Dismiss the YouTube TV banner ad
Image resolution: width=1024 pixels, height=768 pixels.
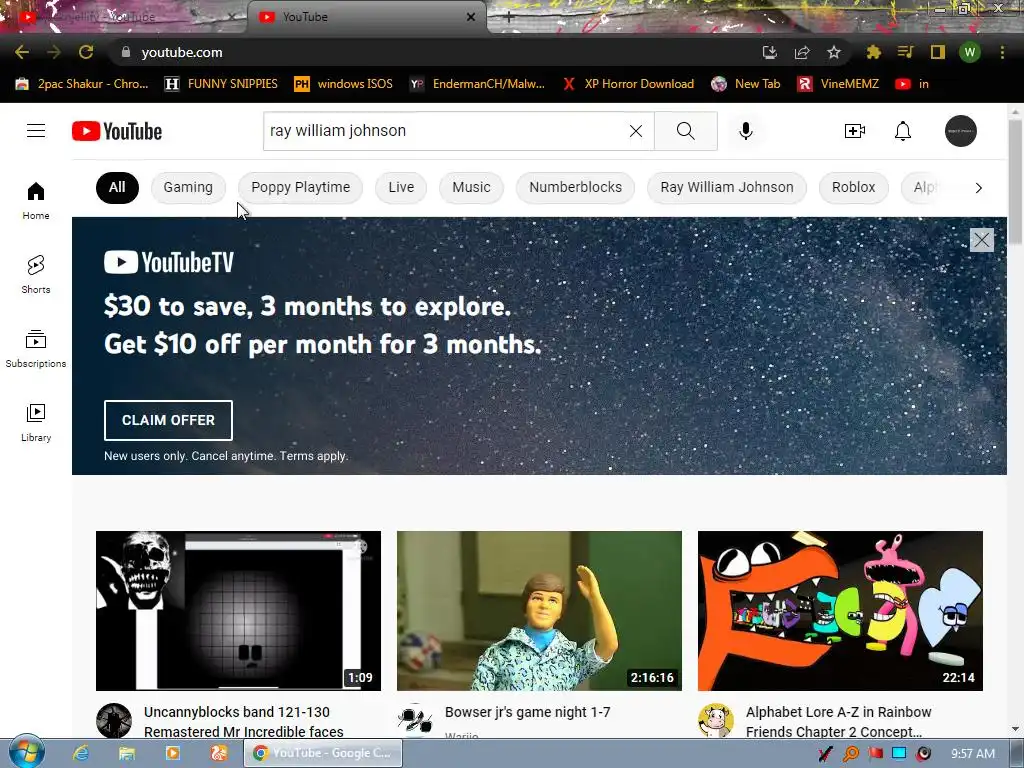point(982,240)
